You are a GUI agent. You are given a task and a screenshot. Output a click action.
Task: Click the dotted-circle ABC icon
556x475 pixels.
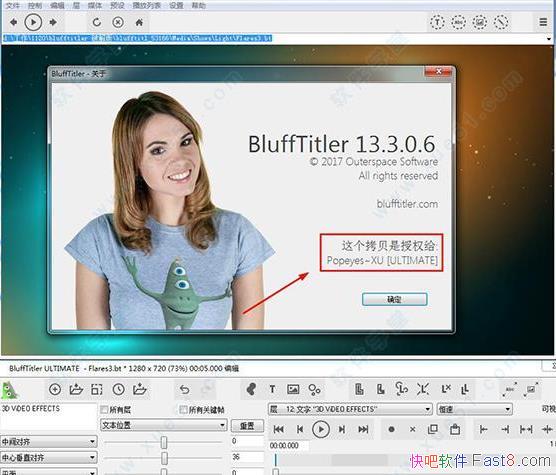458,22
